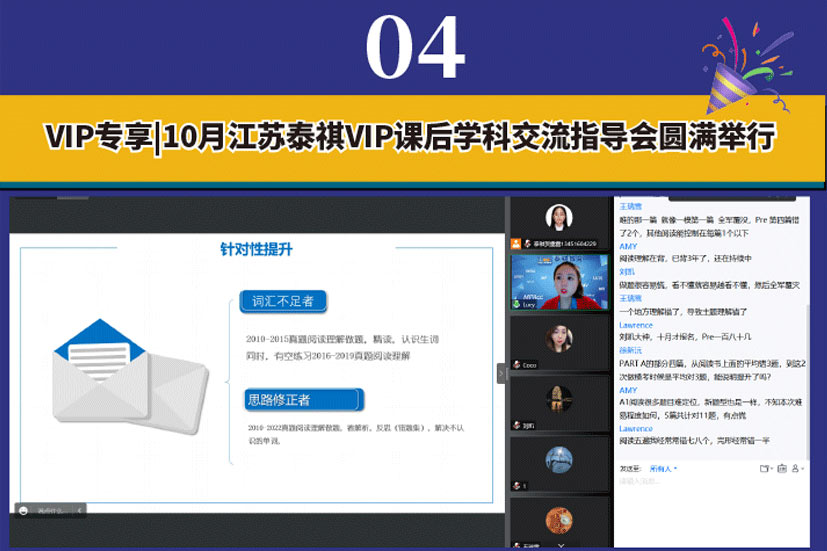Collapse the video strip using the side arrow handle
Viewport: 827px width, 551px height.
pyautogui.click(x=502, y=372)
